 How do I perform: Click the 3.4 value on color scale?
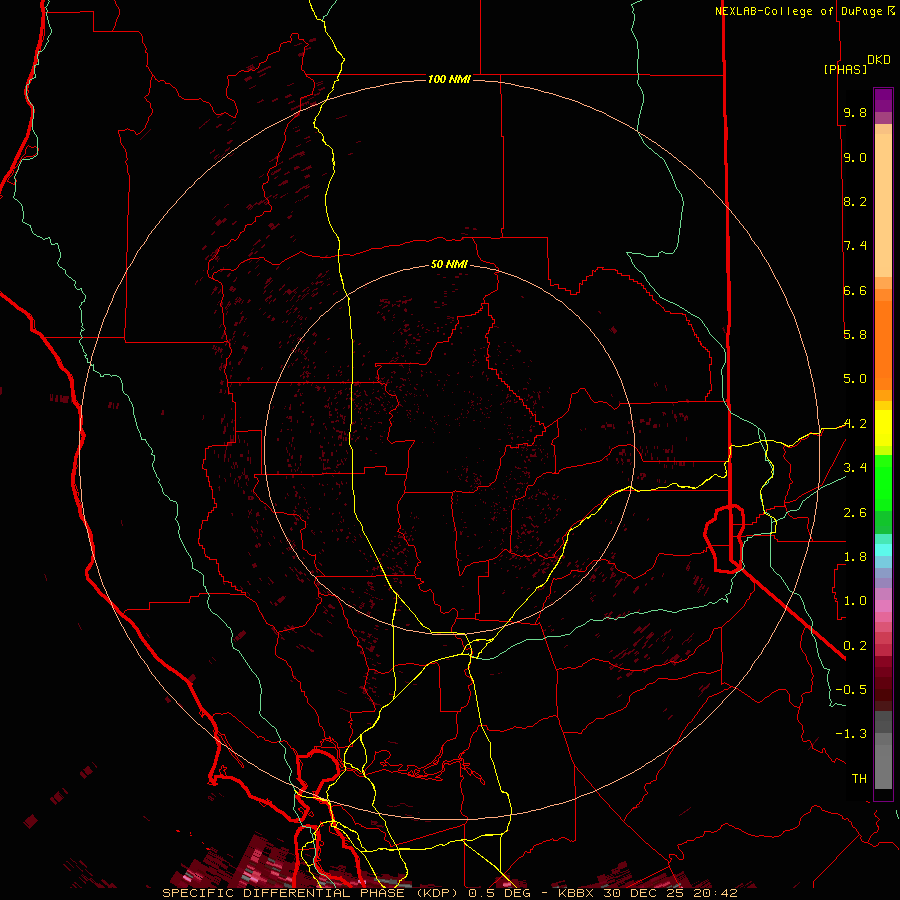pyautogui.click(x=855, y=468)
